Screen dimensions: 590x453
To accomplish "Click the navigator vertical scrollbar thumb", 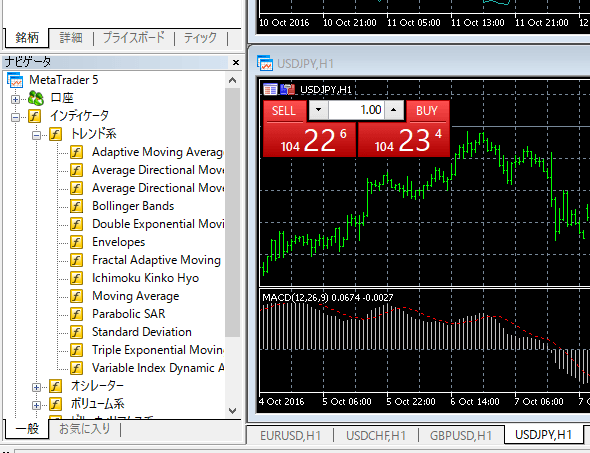I will pos(233,213).
